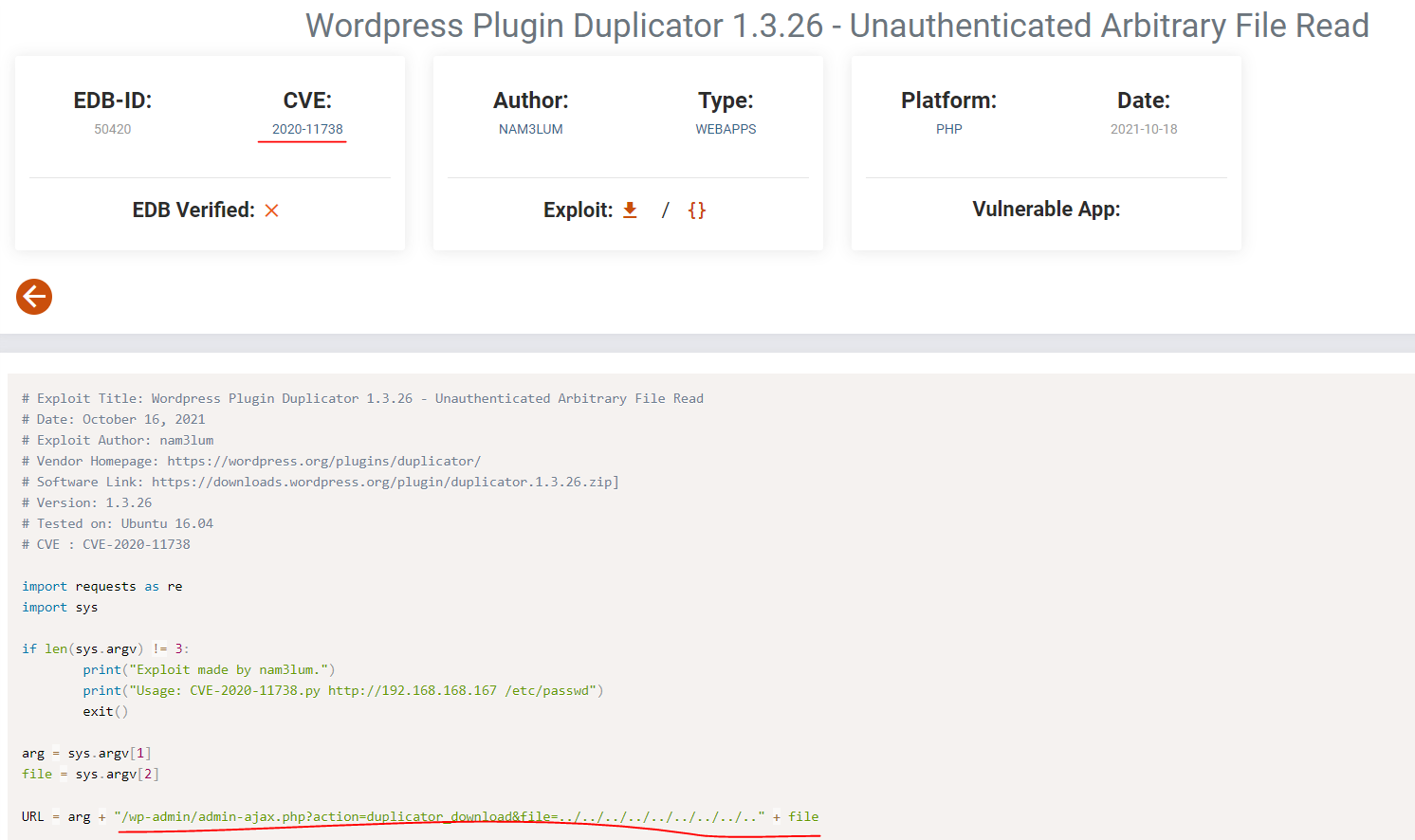Click the '# Version: 1.3.26' line
This screenshot has width=1415, height=840.
tap(87, 502)
